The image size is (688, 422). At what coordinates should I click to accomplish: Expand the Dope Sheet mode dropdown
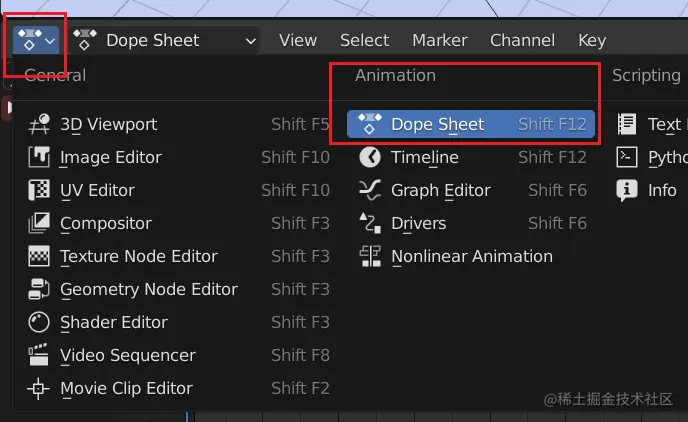point(166,41)
